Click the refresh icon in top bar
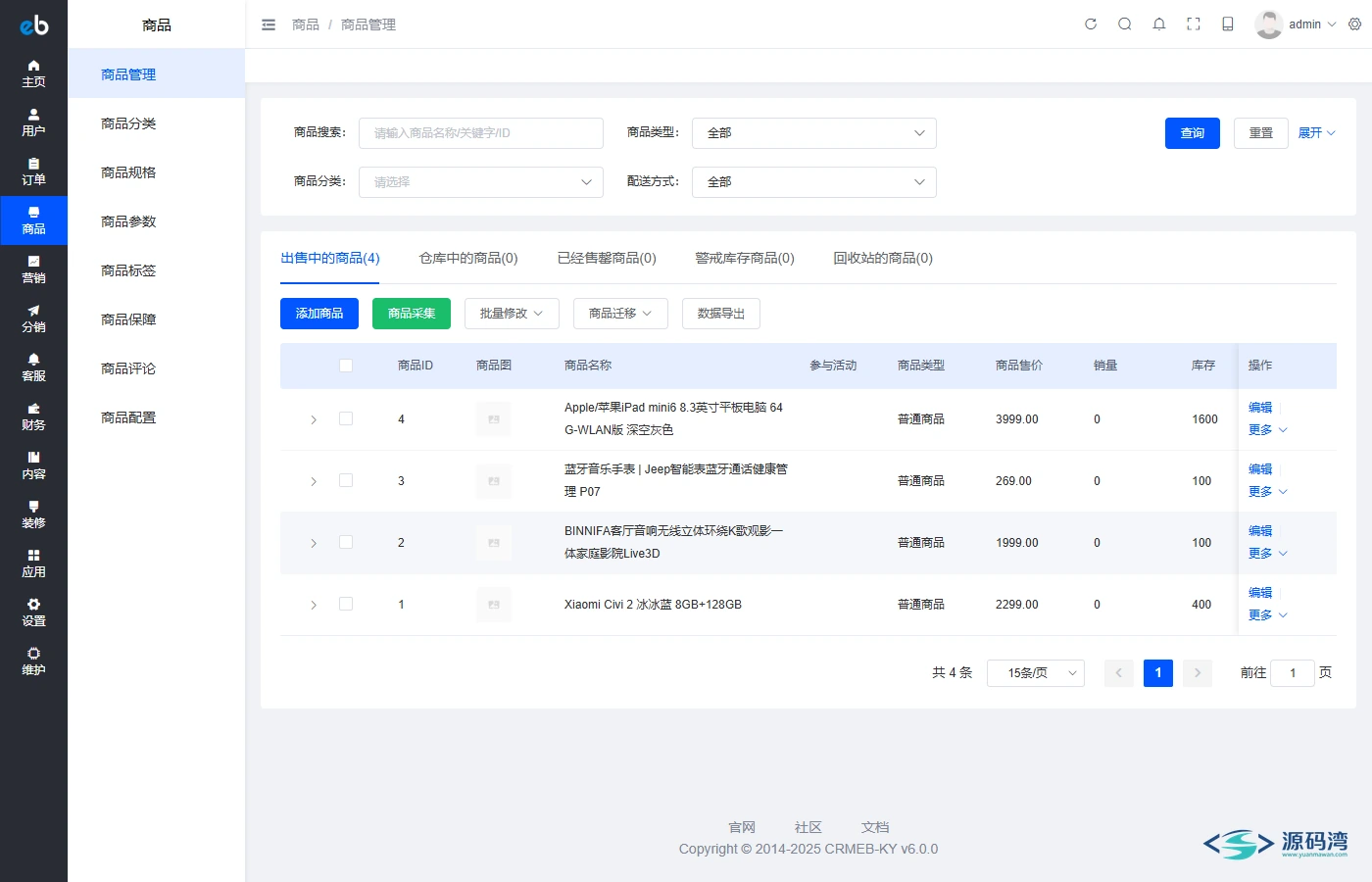Viewport: 1372px width, 882px height. click(x=1091, y=24)
